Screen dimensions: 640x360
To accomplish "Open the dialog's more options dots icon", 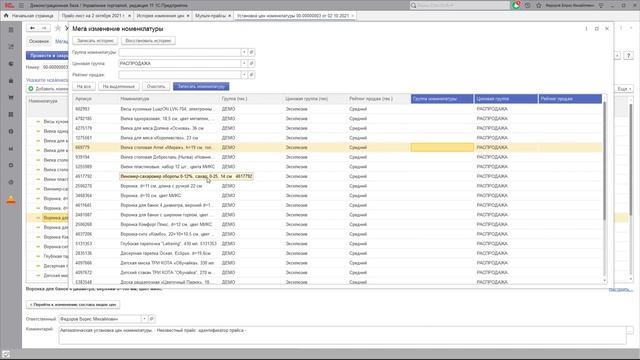I will [x=586, y=29].
